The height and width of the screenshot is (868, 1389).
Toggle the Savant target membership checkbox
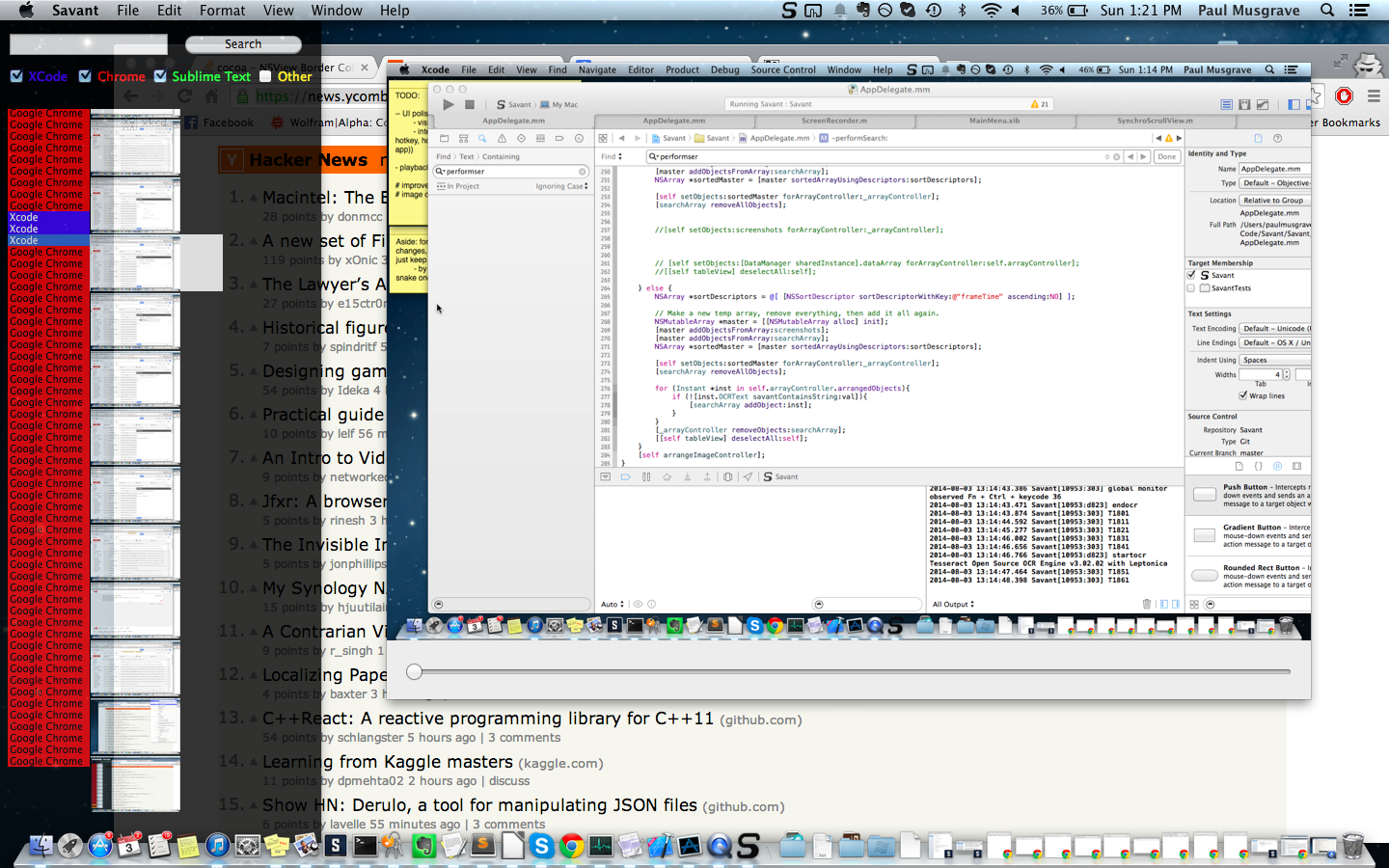[1191, 275]
